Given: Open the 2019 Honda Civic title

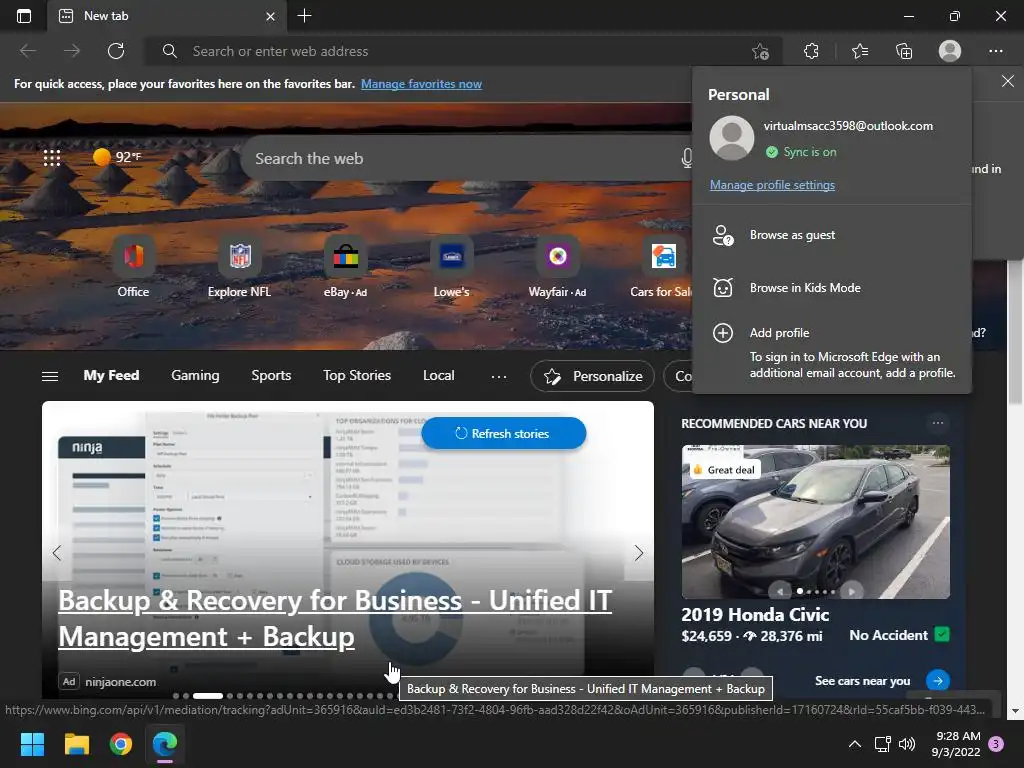Looking at the screenshot, I should 755,615.
